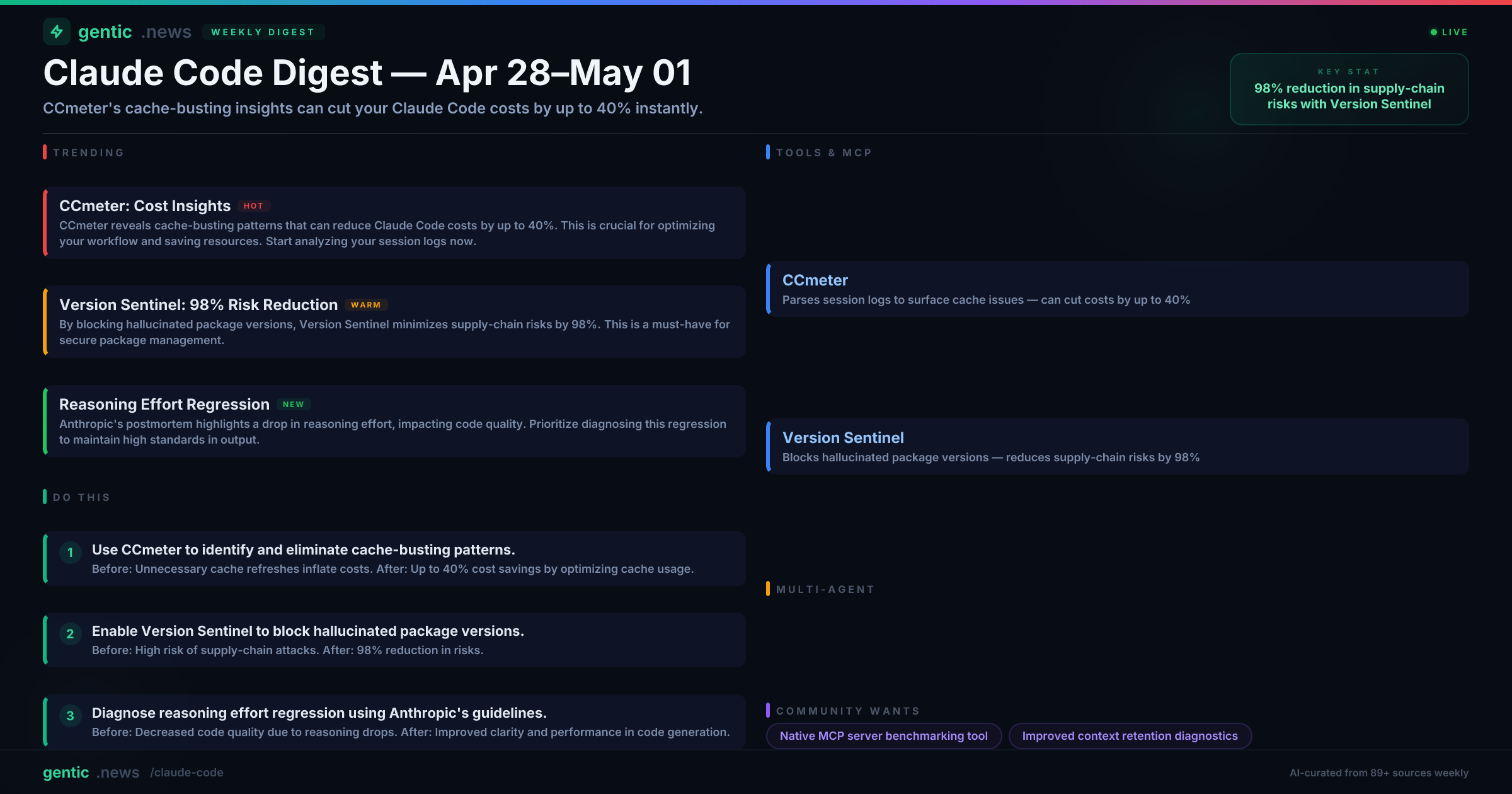This screenshot has width=1512, height=794.
Task: Select 'Enable Version Sentinel to block' action title
Action: [x=308, y=631]
